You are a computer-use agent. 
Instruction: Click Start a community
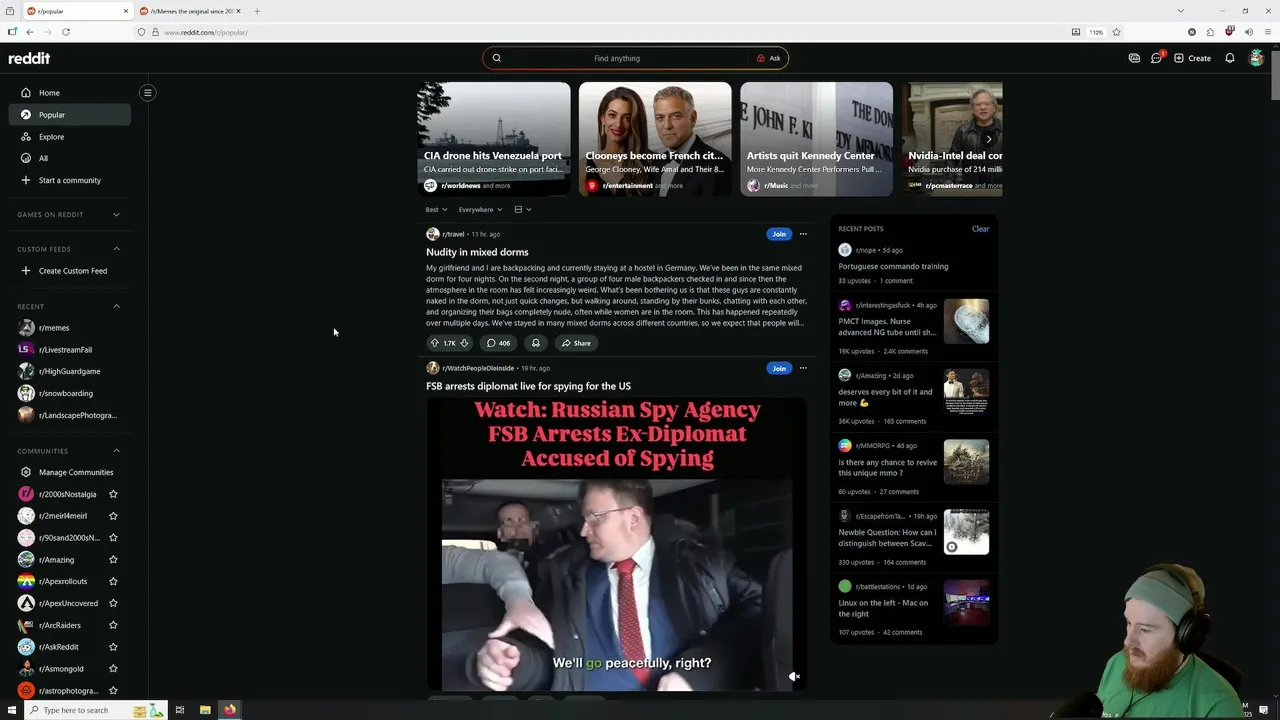(70, 180)
